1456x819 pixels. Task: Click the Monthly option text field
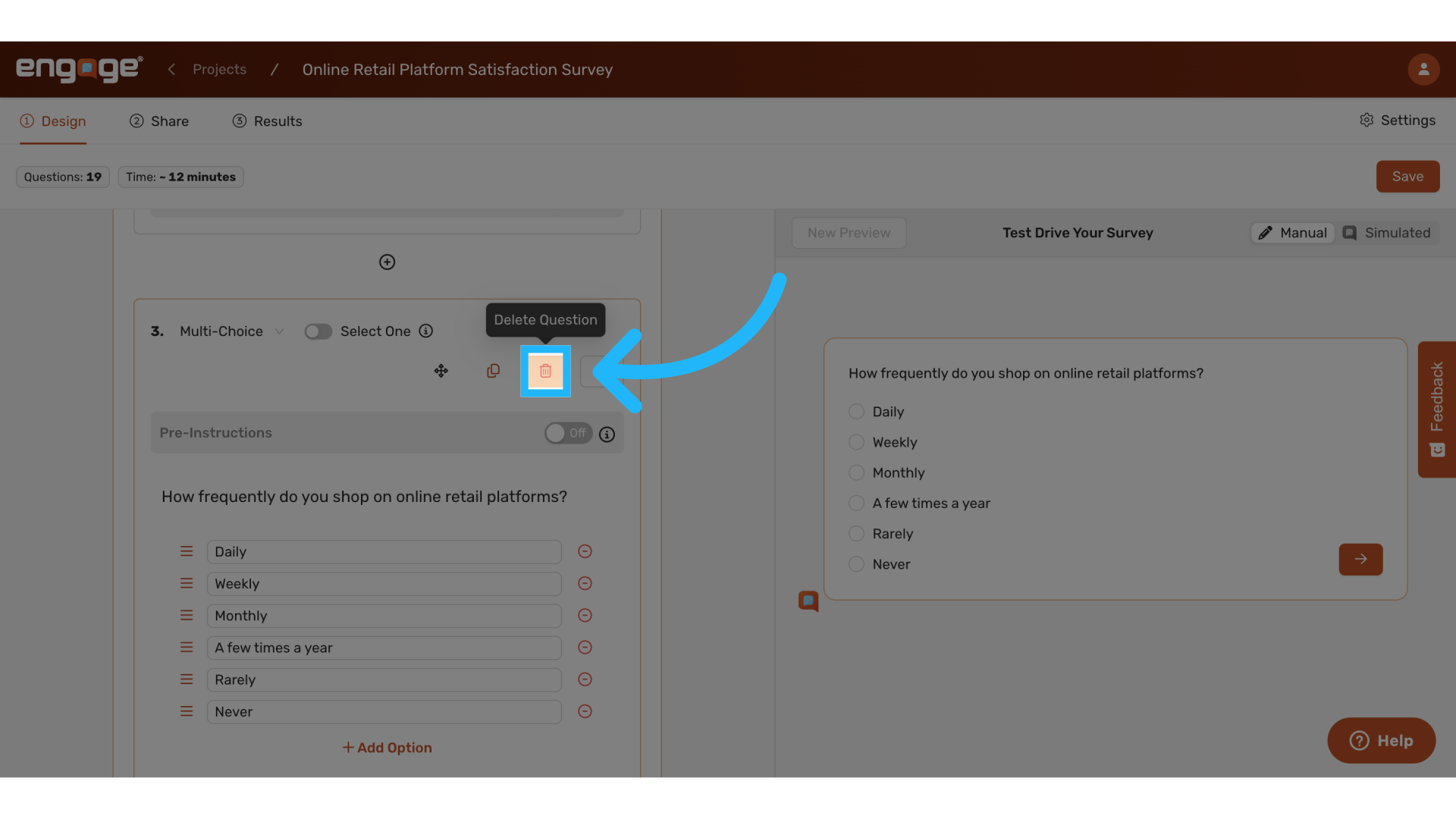384,616
